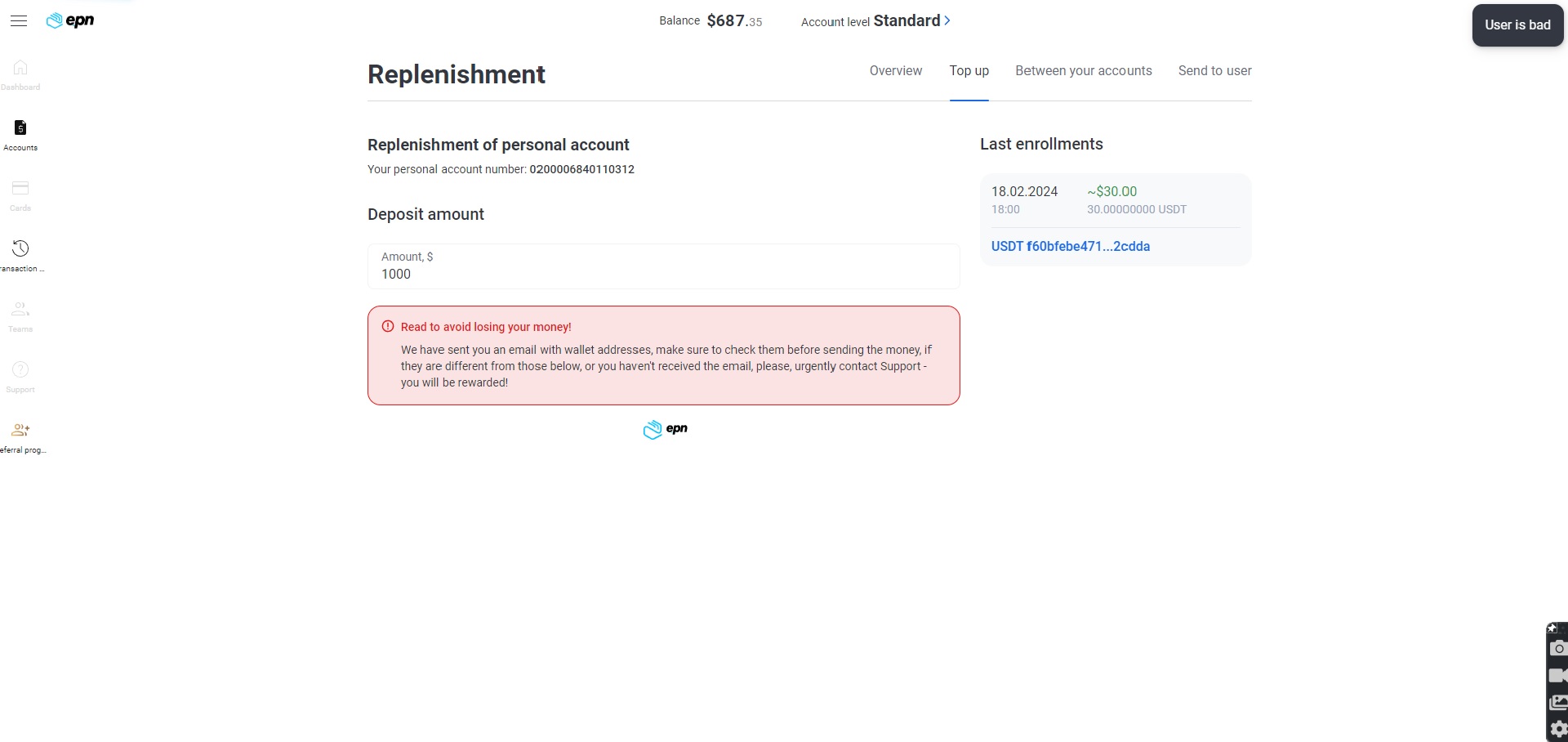Start video recording from the floating toolbar
Image resolution: width=1568 pixels, height=742 pixels.
[1558, 676]
